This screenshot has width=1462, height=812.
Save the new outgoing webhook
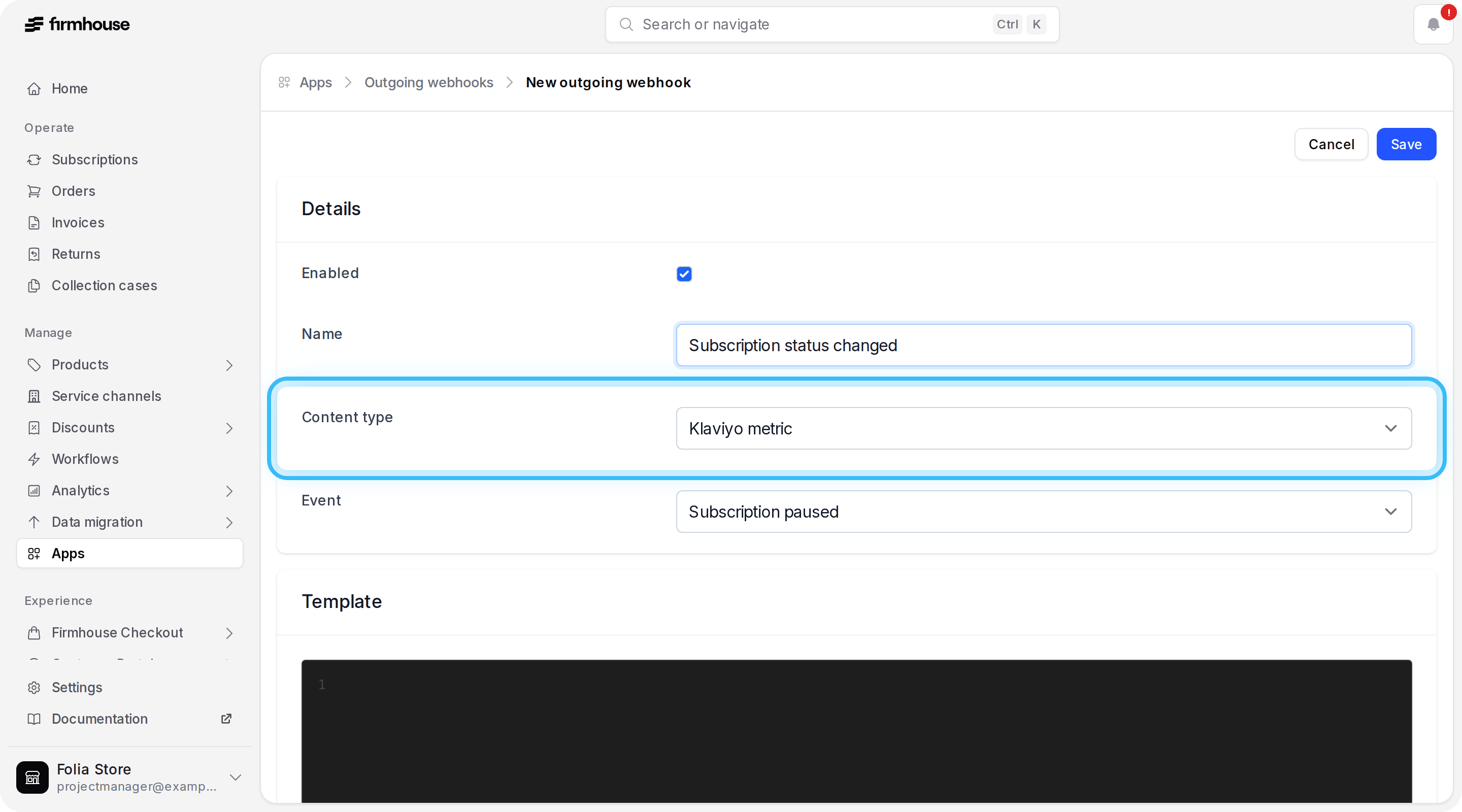click(1406, 145)
